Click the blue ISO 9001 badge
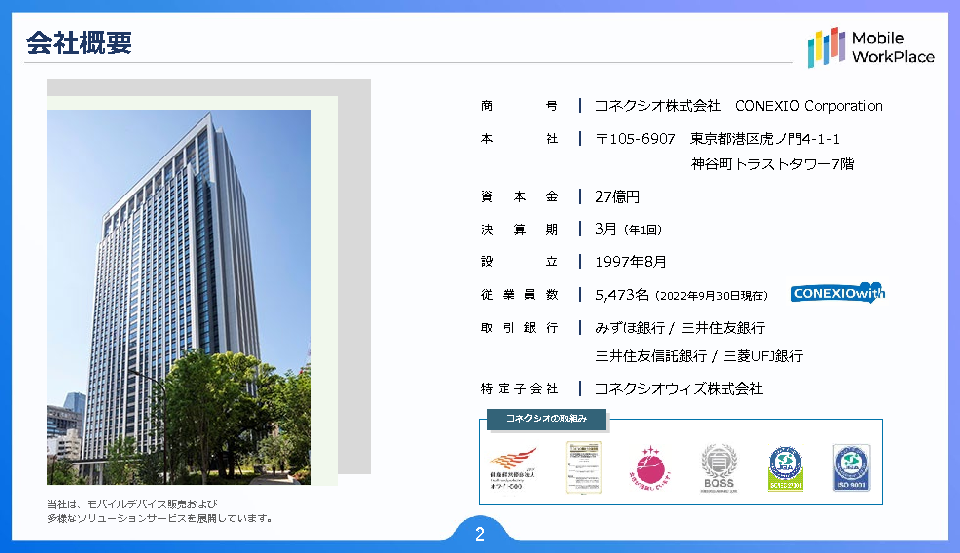This screenshot has width=960, height=553. [849, 467]
